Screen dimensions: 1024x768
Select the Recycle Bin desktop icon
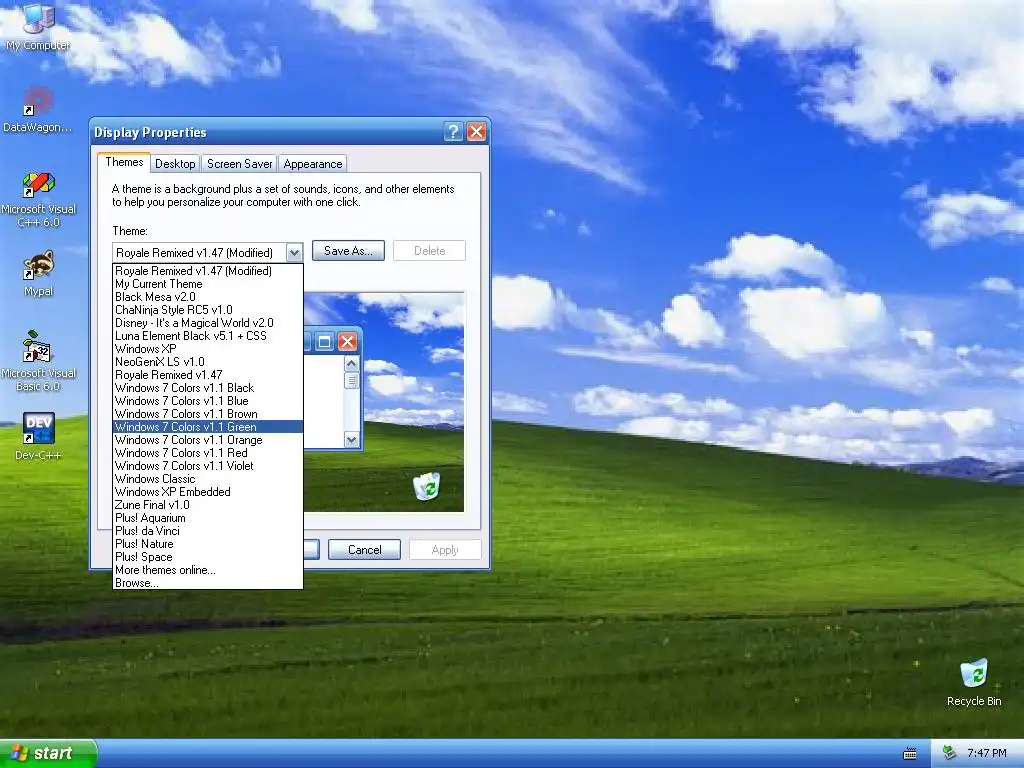(x=974, y=682)
